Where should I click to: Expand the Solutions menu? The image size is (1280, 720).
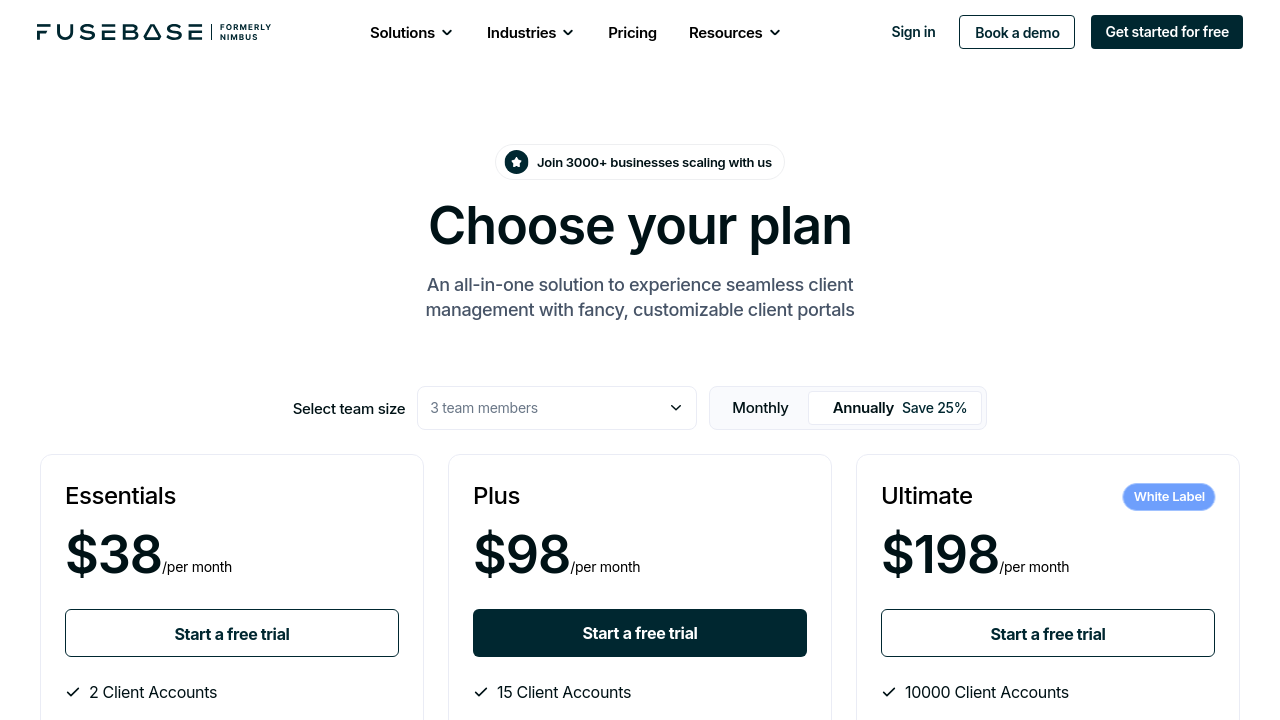point(402,33)
